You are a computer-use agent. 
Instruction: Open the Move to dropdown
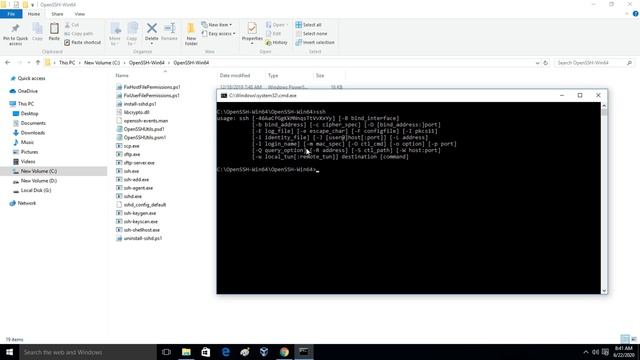click(x=115, y=34)
